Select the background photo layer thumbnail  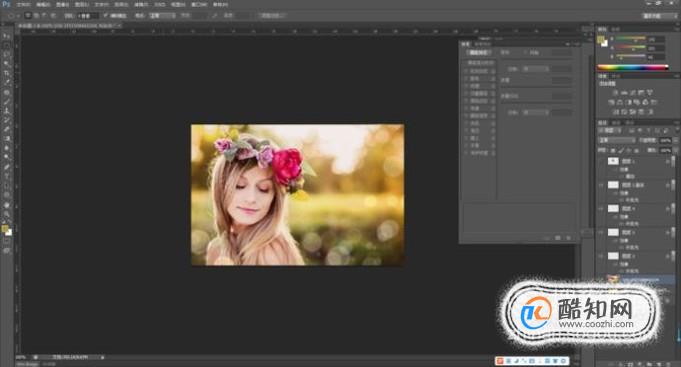click(613, 280)
